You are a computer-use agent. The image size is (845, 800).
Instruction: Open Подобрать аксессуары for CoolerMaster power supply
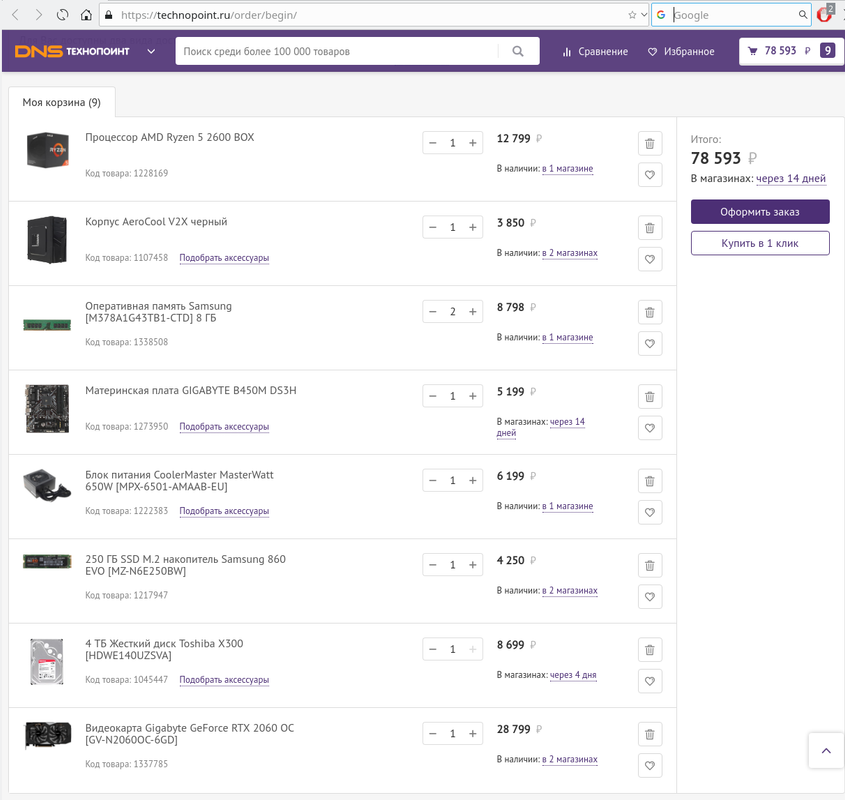coord(224,511)
